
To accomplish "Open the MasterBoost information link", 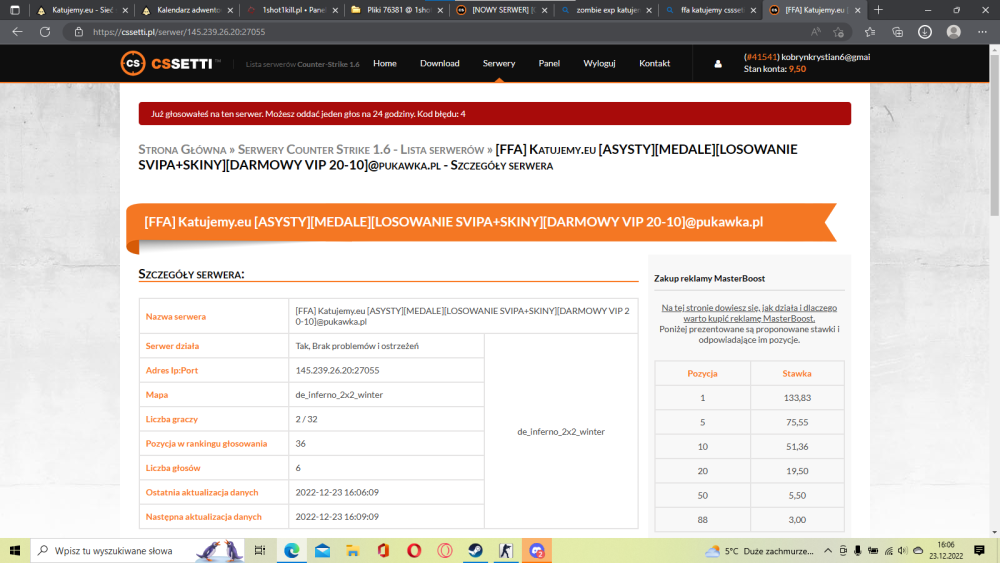I will pos(749,313).
